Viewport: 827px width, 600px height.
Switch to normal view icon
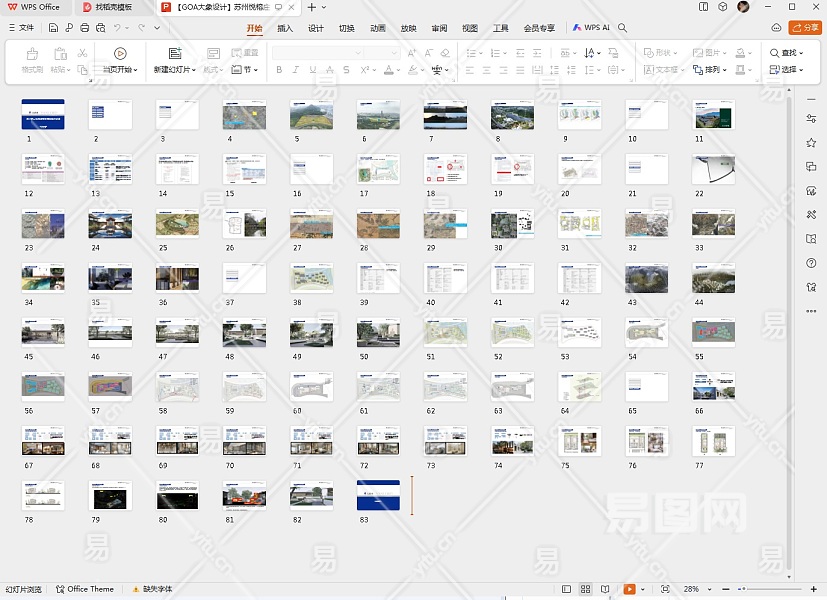(x=567, y=589)
